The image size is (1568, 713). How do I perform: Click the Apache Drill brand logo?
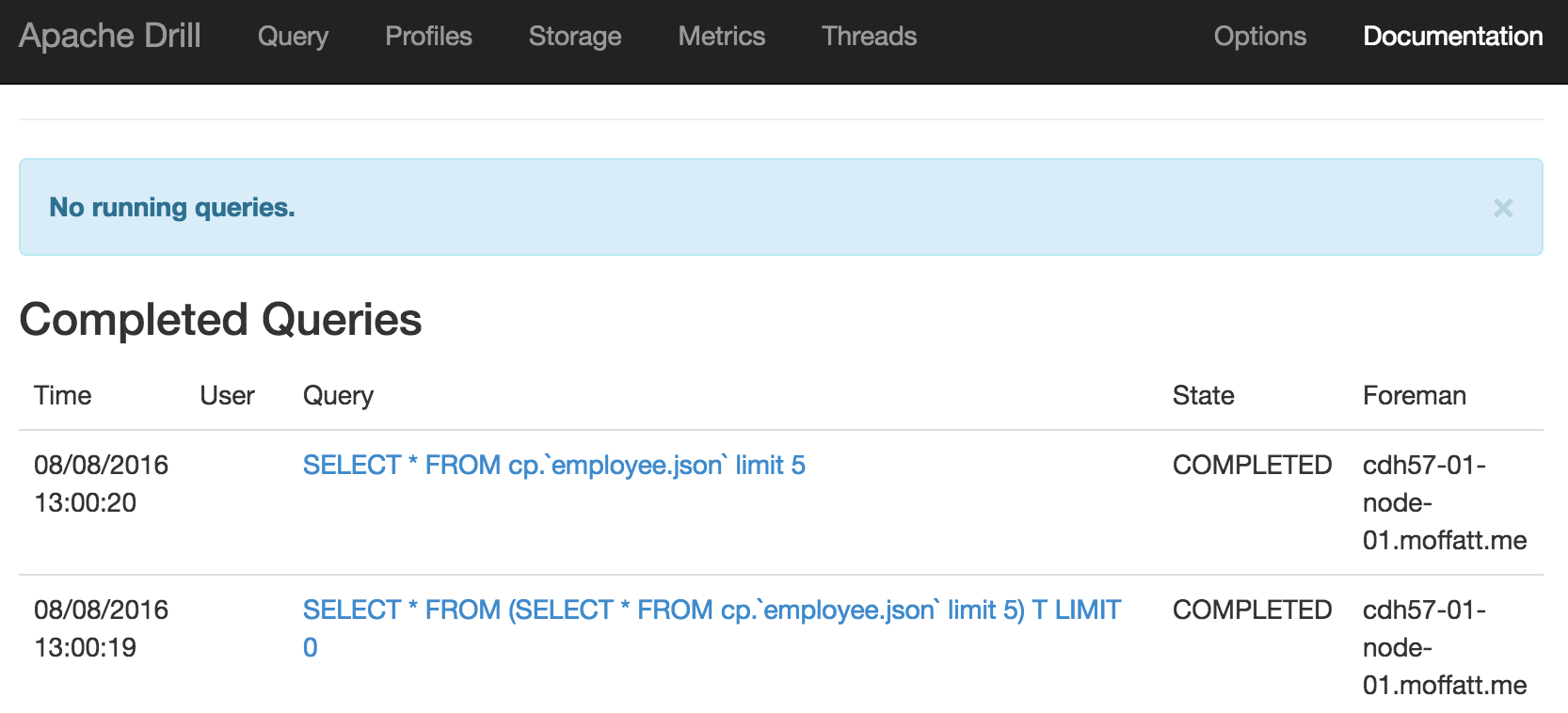[110, 36]
